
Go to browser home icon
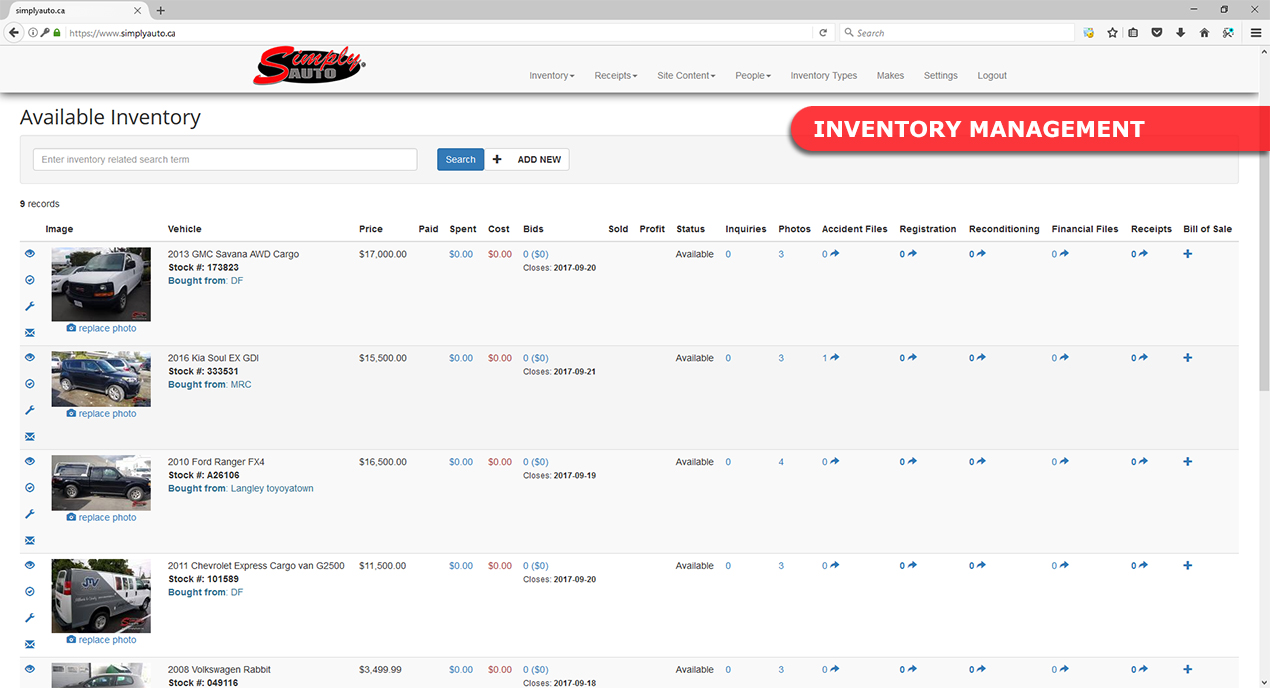[1204, 33]
